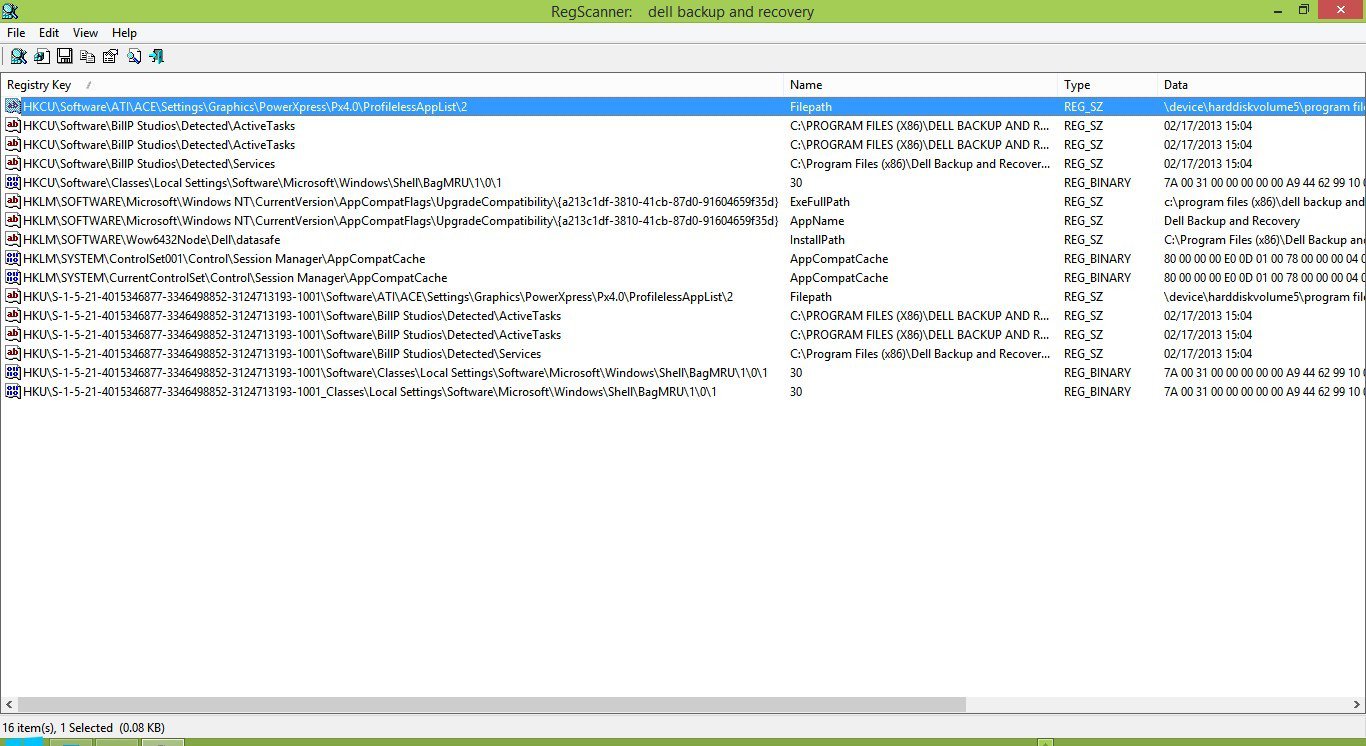Click the Find magnifier toolbar icon
This screenshot has height=746, width=1366.
point(133,56)
